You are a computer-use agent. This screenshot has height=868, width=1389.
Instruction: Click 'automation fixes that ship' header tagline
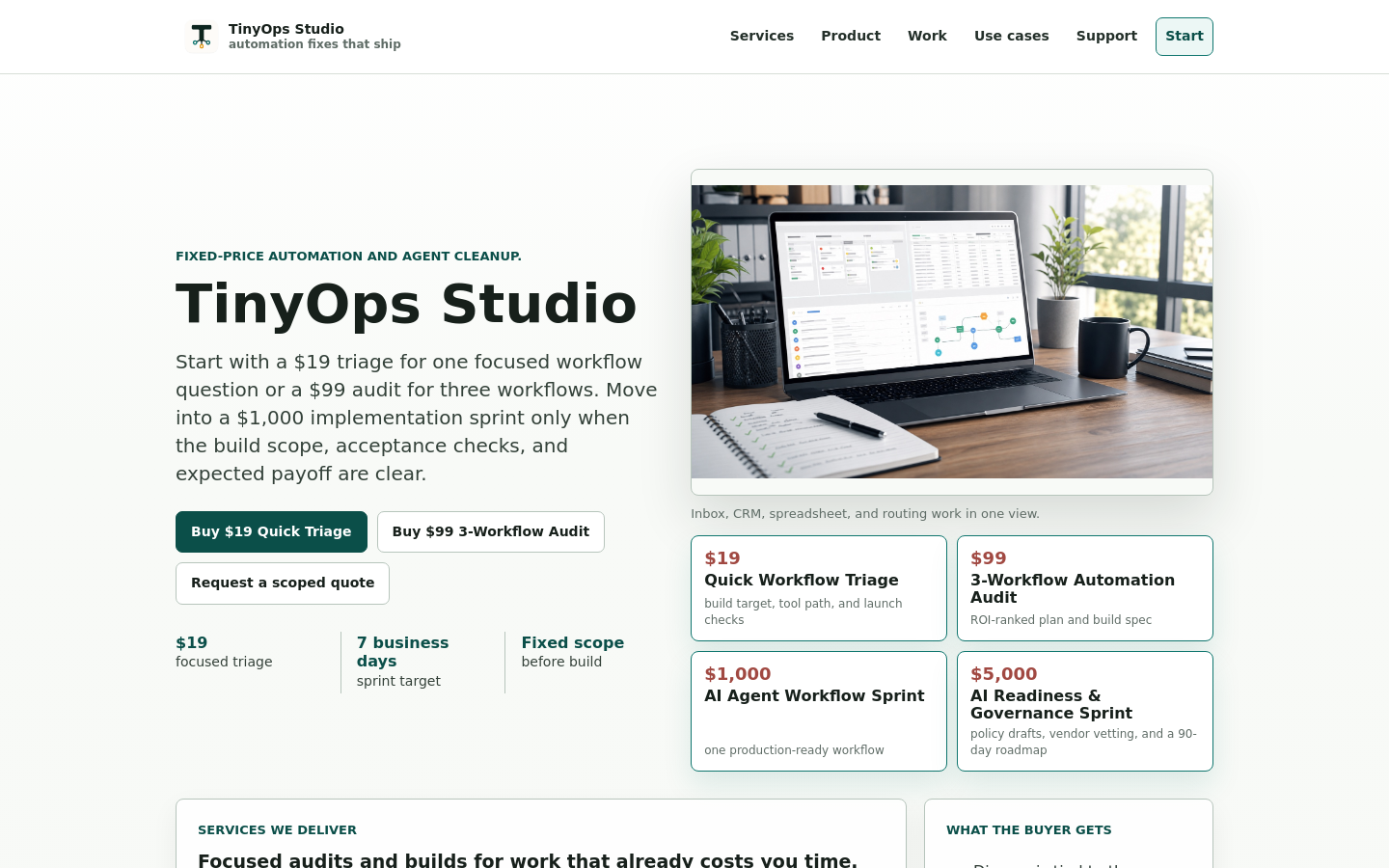click(x=314, y=44)
